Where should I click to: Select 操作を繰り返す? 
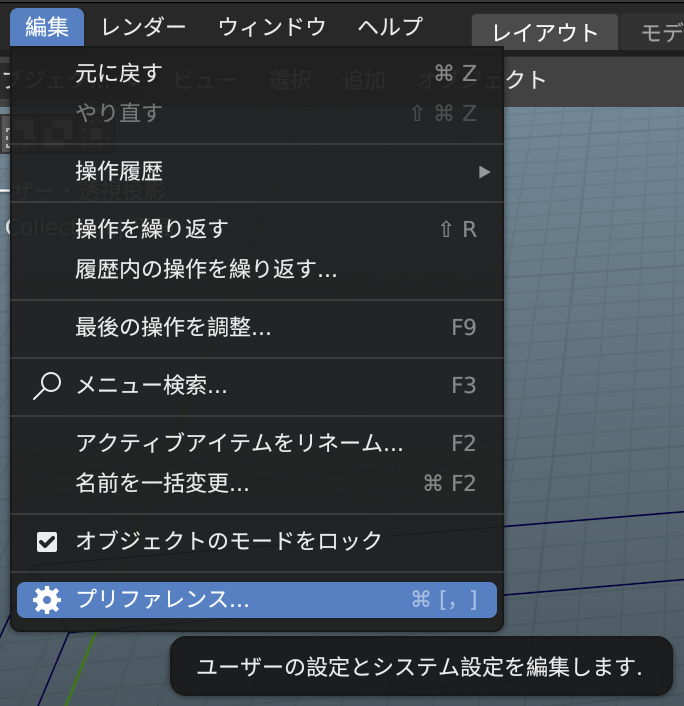[257, 229]
